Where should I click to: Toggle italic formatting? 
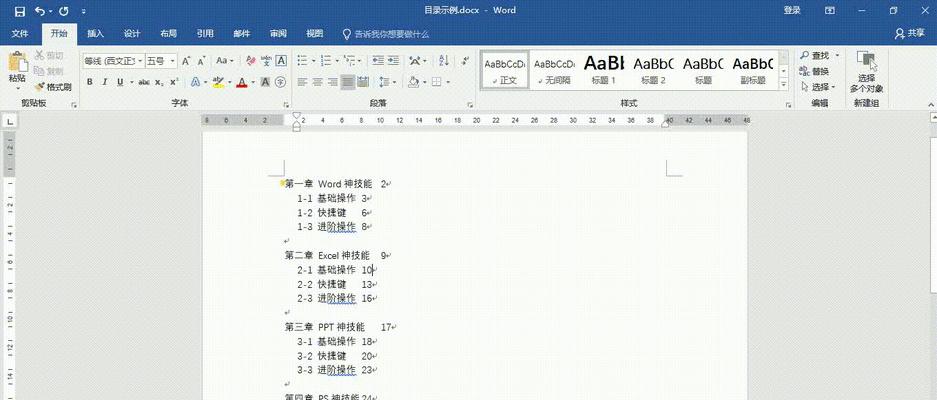(105, 82)
